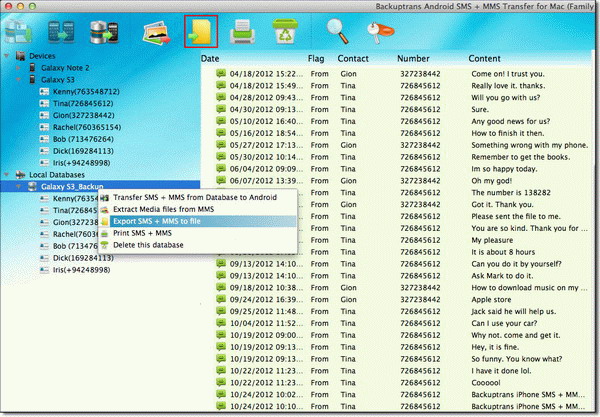
Task: Click the phone icon beside Galaxy S3
Action: click(33, 80)
